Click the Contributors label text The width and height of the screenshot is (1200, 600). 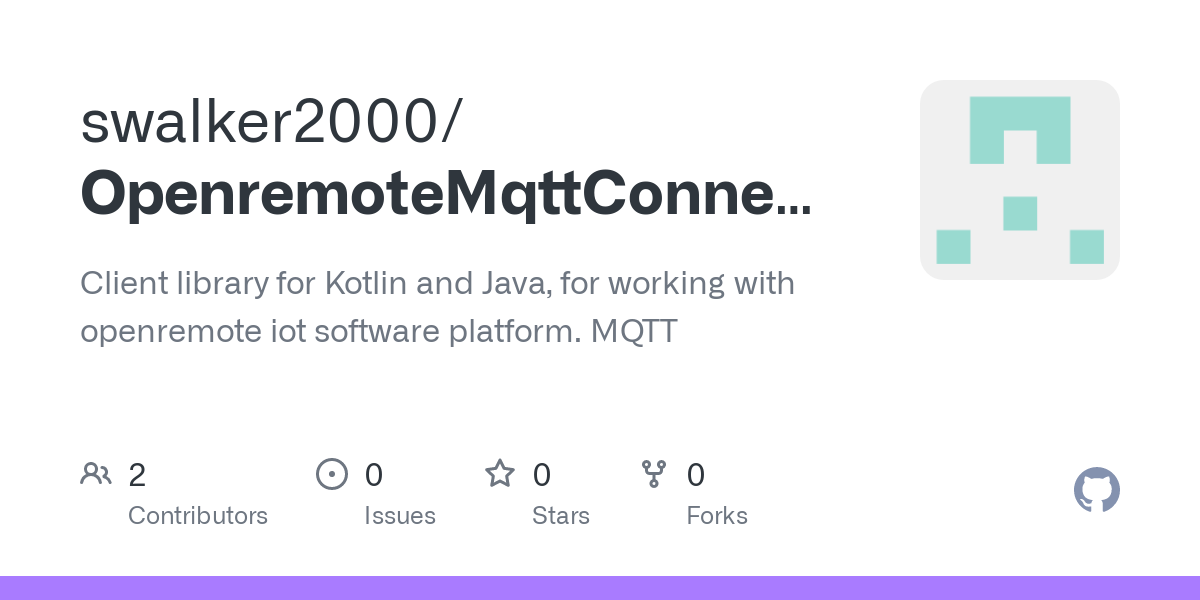[x=198, y=516]
